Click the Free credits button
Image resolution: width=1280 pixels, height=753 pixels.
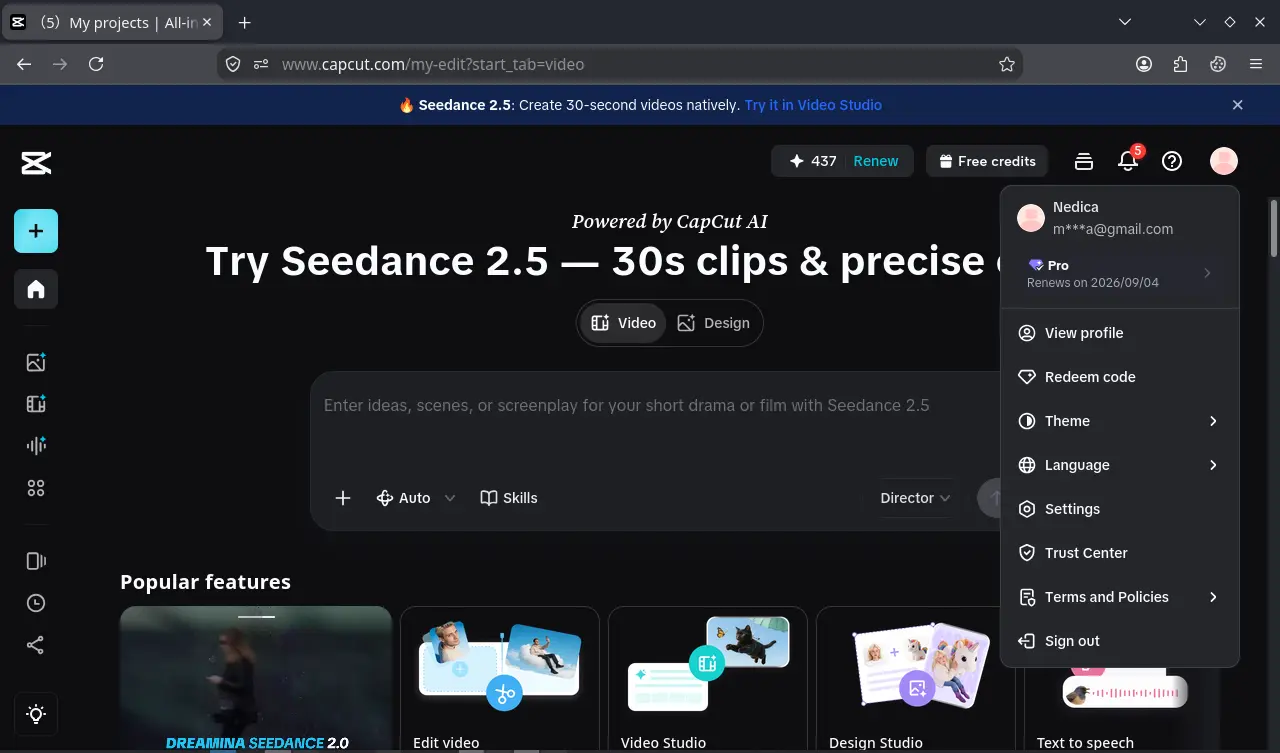(x=987, y=161)
